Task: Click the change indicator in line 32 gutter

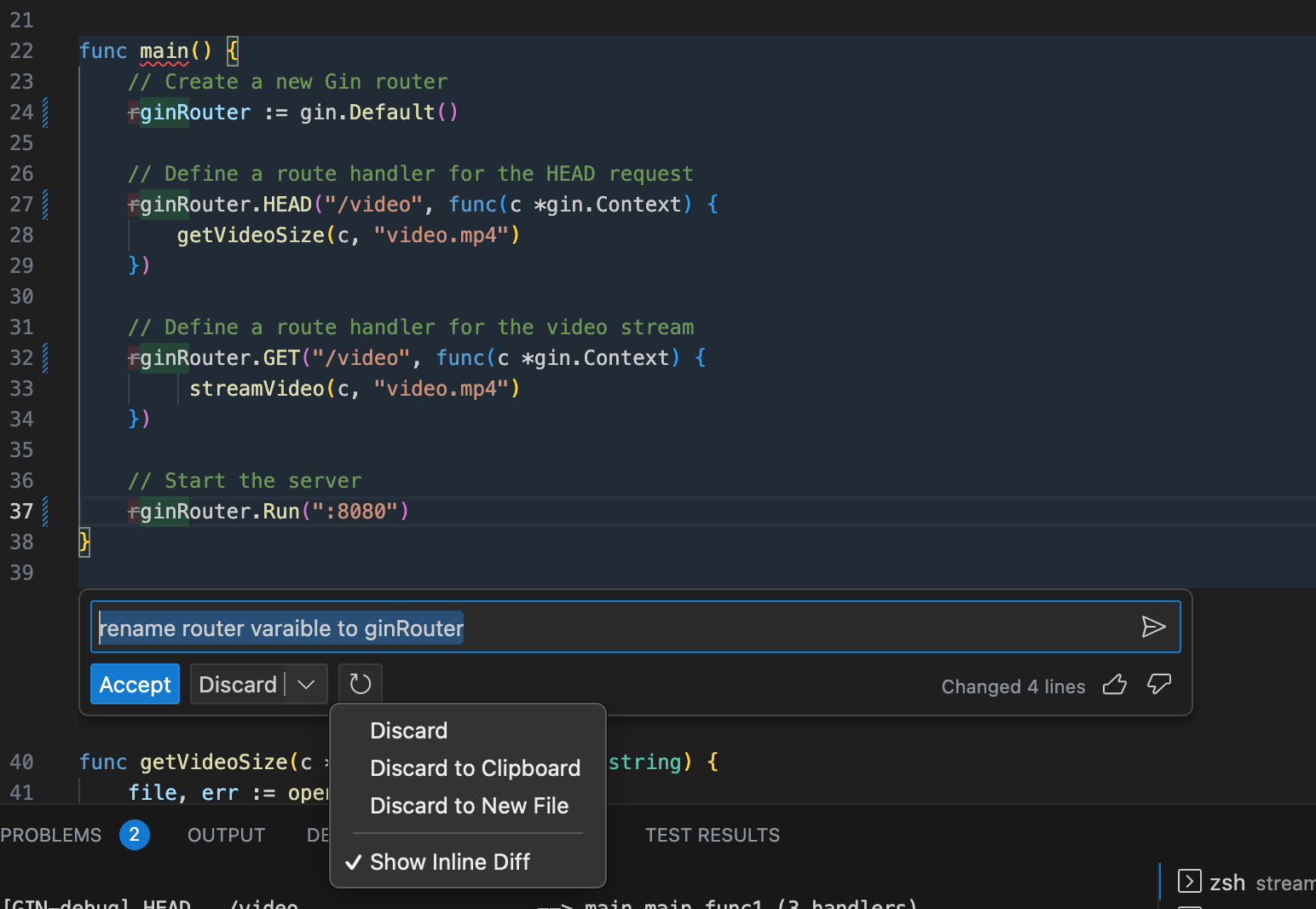Action: point(44,357)
